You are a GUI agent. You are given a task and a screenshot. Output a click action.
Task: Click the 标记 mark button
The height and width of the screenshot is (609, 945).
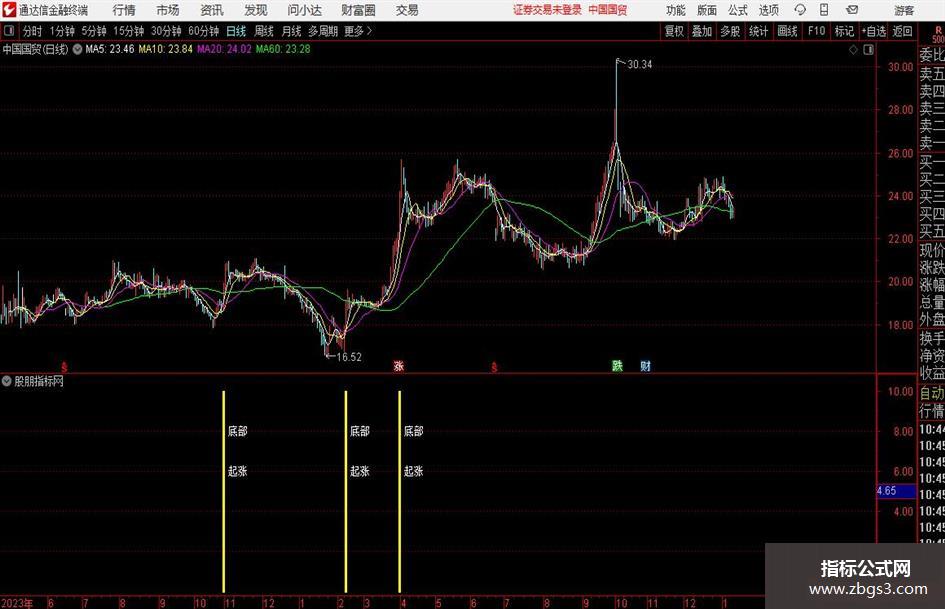click(844, 31)
